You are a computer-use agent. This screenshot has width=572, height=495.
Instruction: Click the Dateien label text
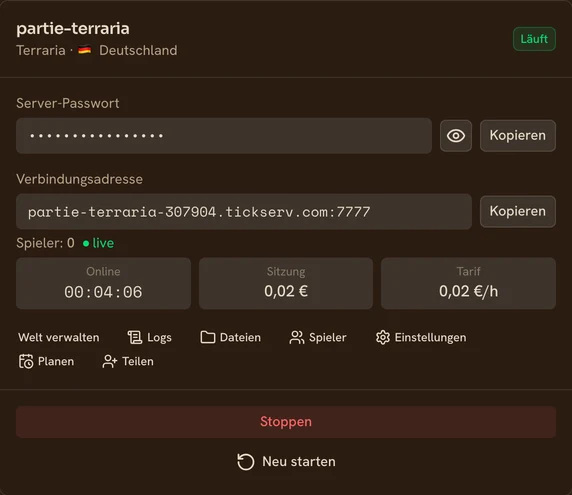pyautogui.click(x=240, y=337)
